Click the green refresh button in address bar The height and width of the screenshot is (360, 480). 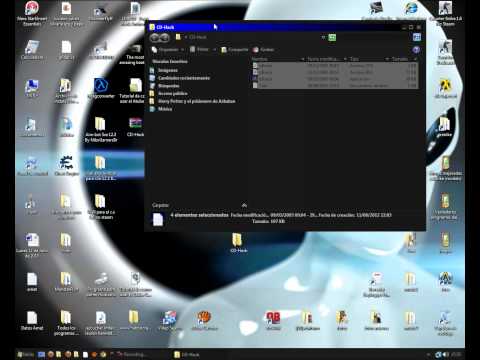pos(332,37)
